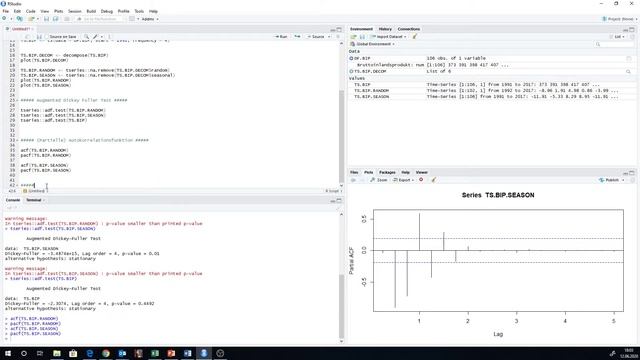Click the workspace panes grid icon

(x=132, y=19)
